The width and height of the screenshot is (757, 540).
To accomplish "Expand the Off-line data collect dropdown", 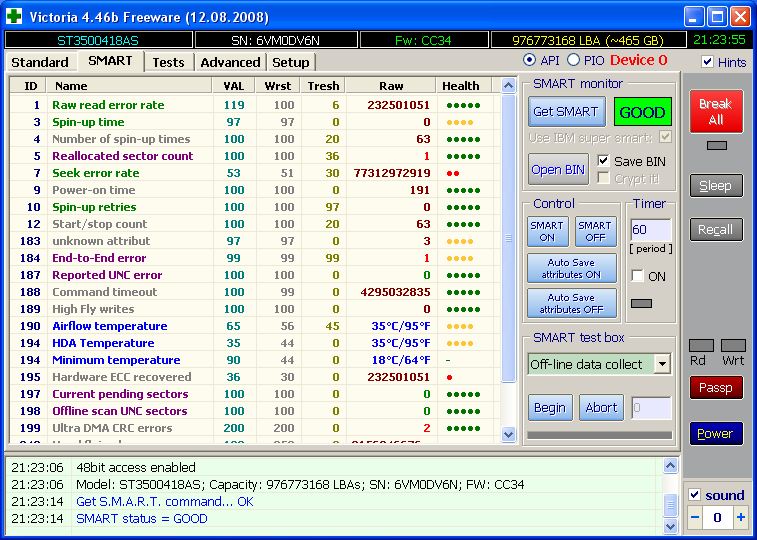I will [661, 364].
